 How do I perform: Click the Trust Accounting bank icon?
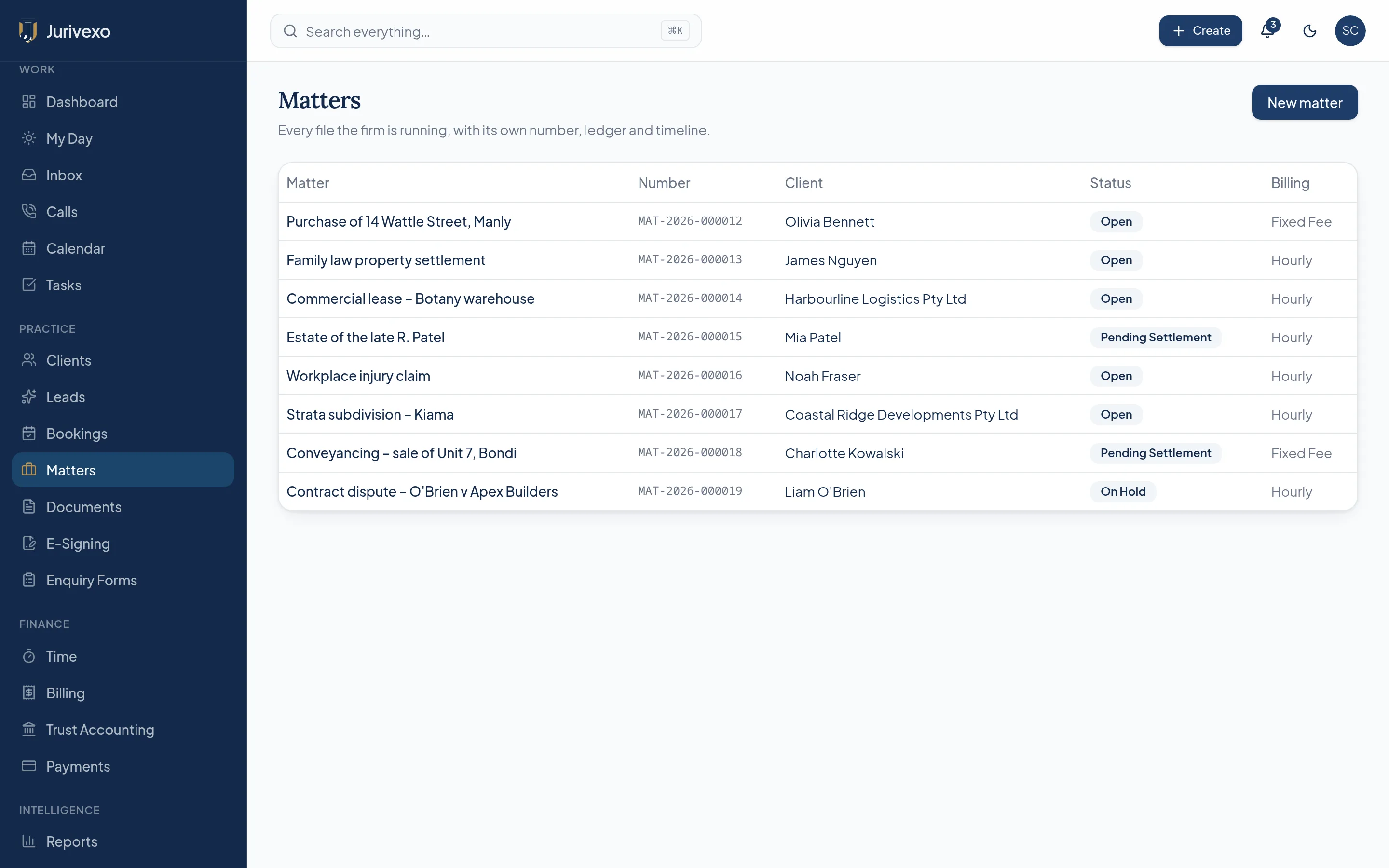click(29, 729)
